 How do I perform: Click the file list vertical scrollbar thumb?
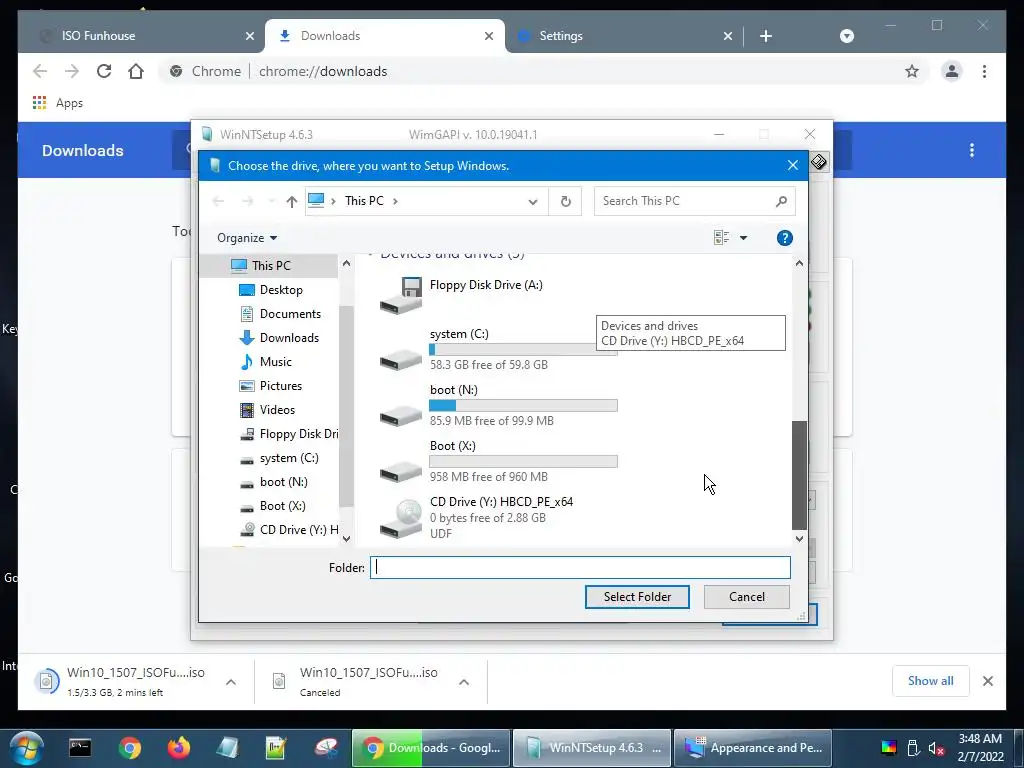pos(799,475)
